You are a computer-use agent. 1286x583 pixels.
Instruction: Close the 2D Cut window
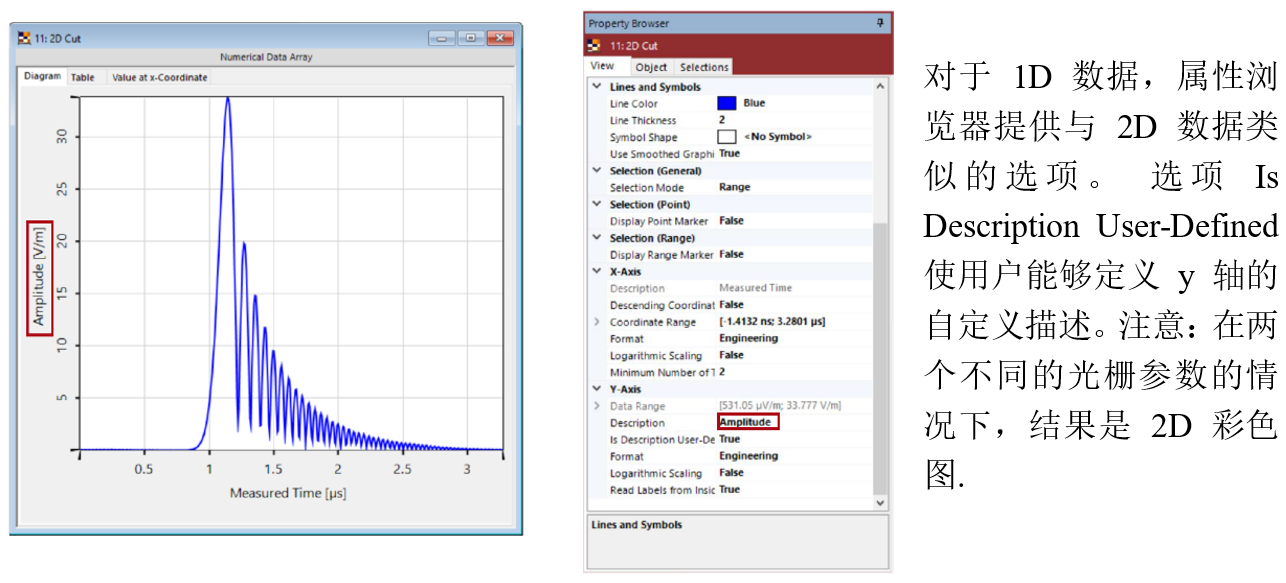[x=499, y=38]
